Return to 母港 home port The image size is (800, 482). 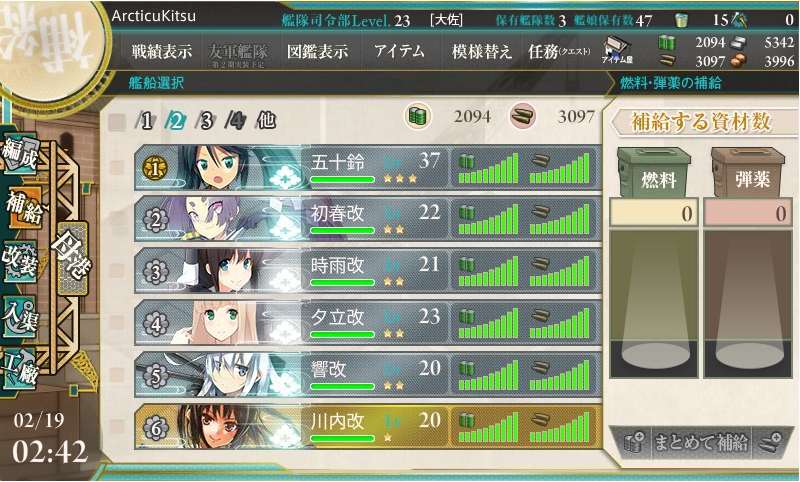(71, 259)
